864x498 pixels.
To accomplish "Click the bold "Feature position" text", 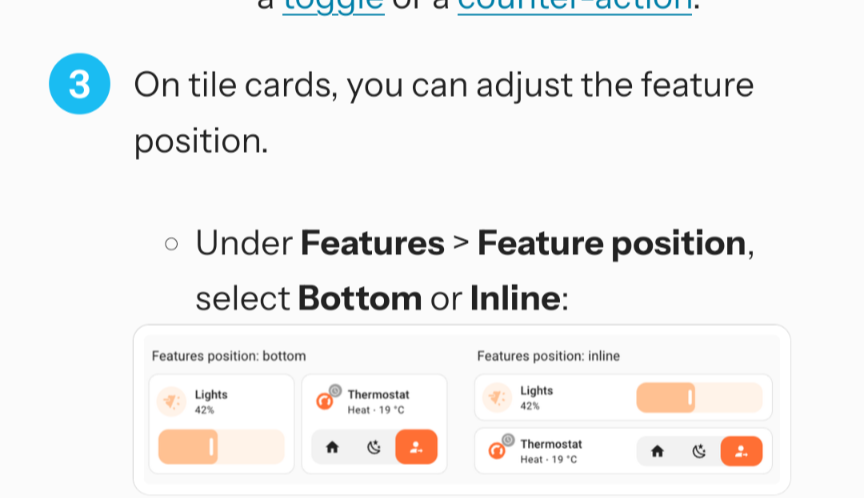I will [x=612, y=243].
